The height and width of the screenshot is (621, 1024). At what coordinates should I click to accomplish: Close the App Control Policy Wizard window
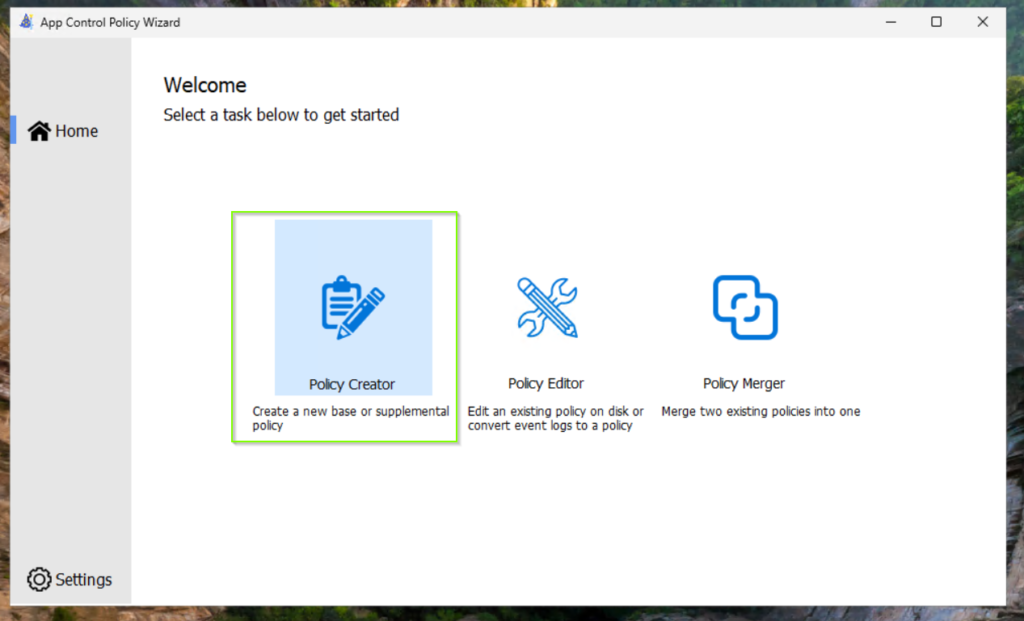coord(982,22)
